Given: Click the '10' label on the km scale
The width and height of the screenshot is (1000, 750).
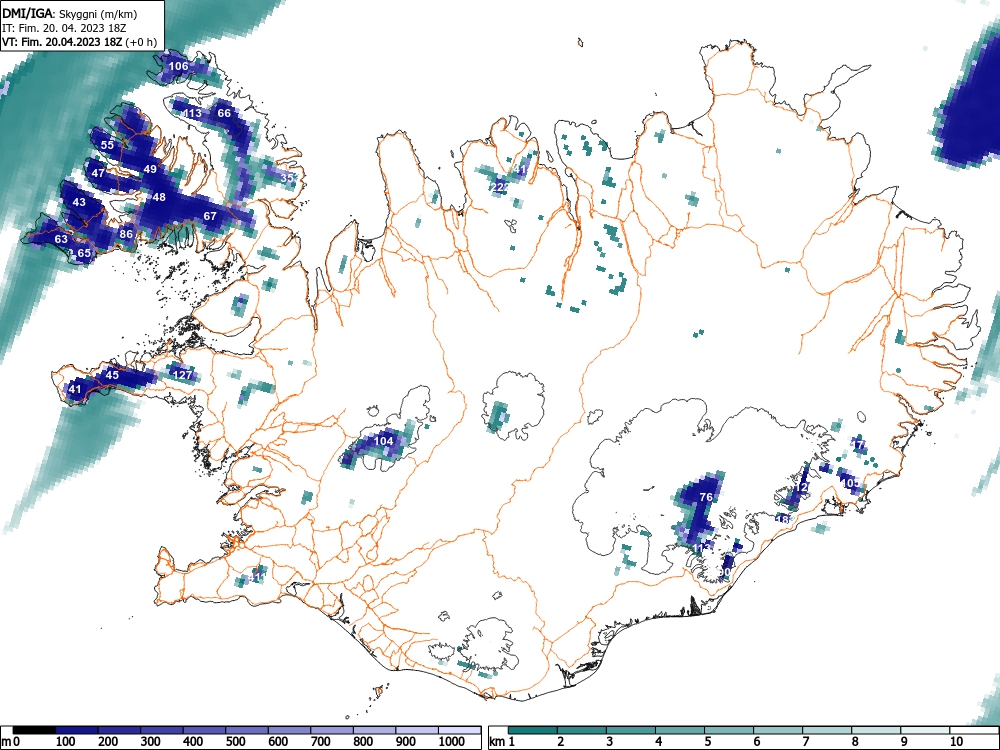Looking at the screenshot, I should 956,741.
